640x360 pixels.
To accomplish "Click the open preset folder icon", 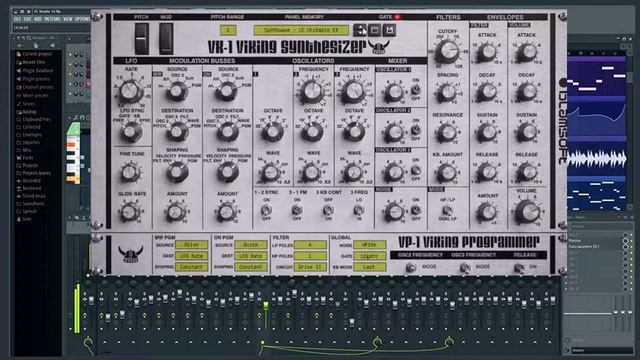I will click(374, 30).
